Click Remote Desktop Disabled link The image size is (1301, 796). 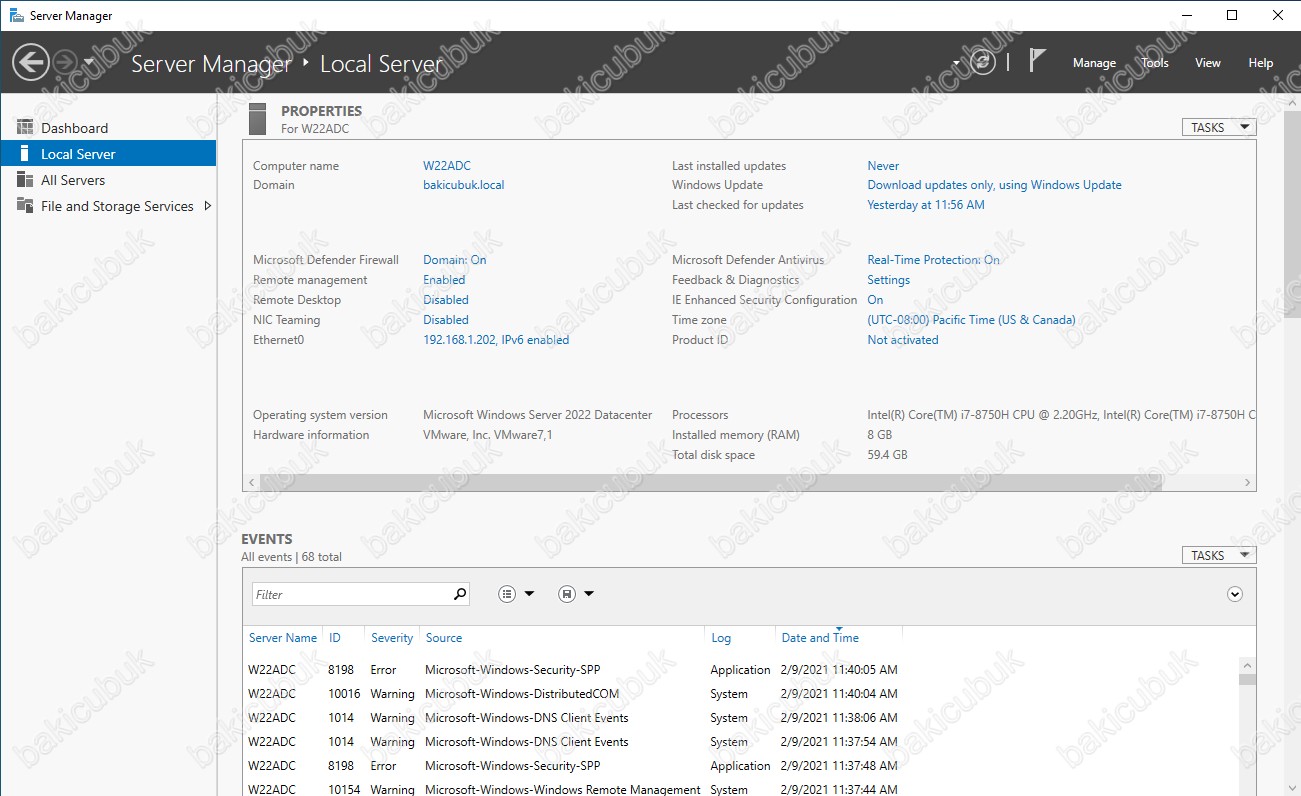(445, 300)
